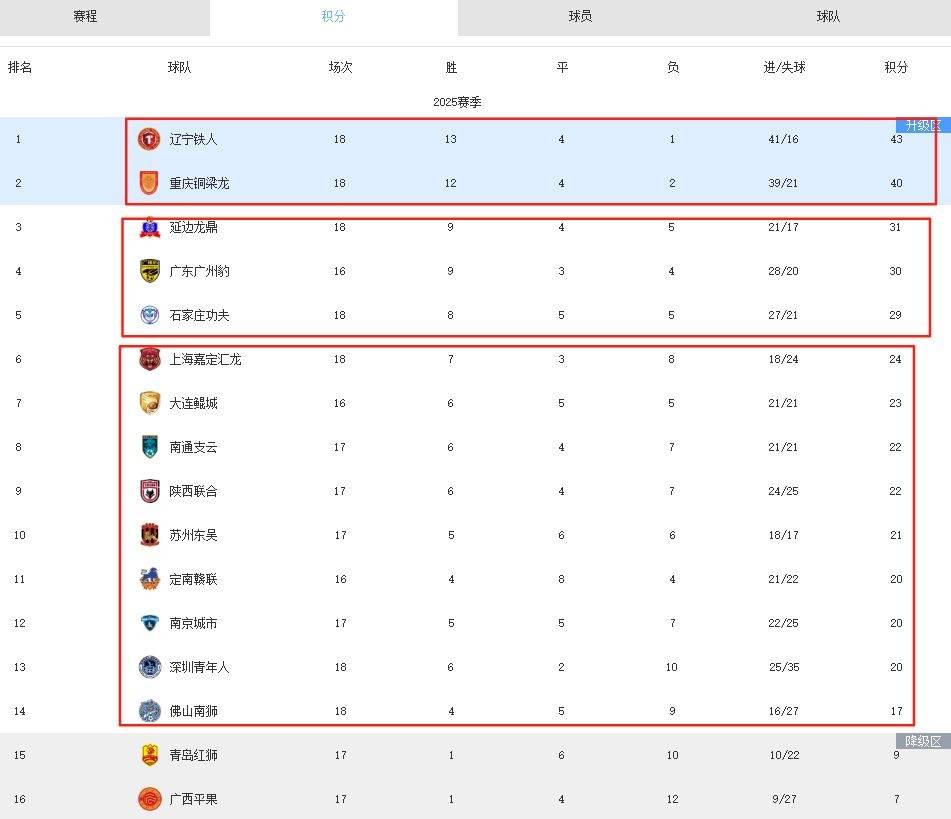
Task: Open the 苏州东吴 team name link
Action: click(193, 535)
